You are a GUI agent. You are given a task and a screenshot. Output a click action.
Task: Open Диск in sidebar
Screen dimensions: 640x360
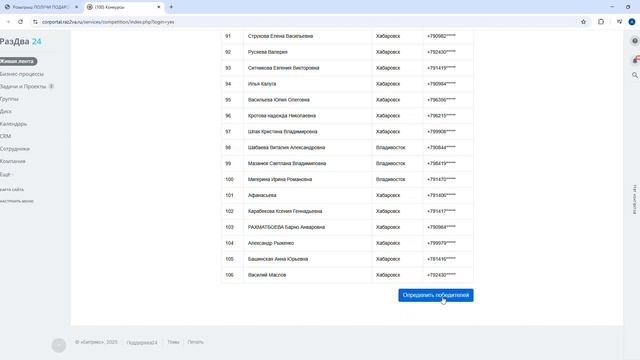click(x=6, y=111)
